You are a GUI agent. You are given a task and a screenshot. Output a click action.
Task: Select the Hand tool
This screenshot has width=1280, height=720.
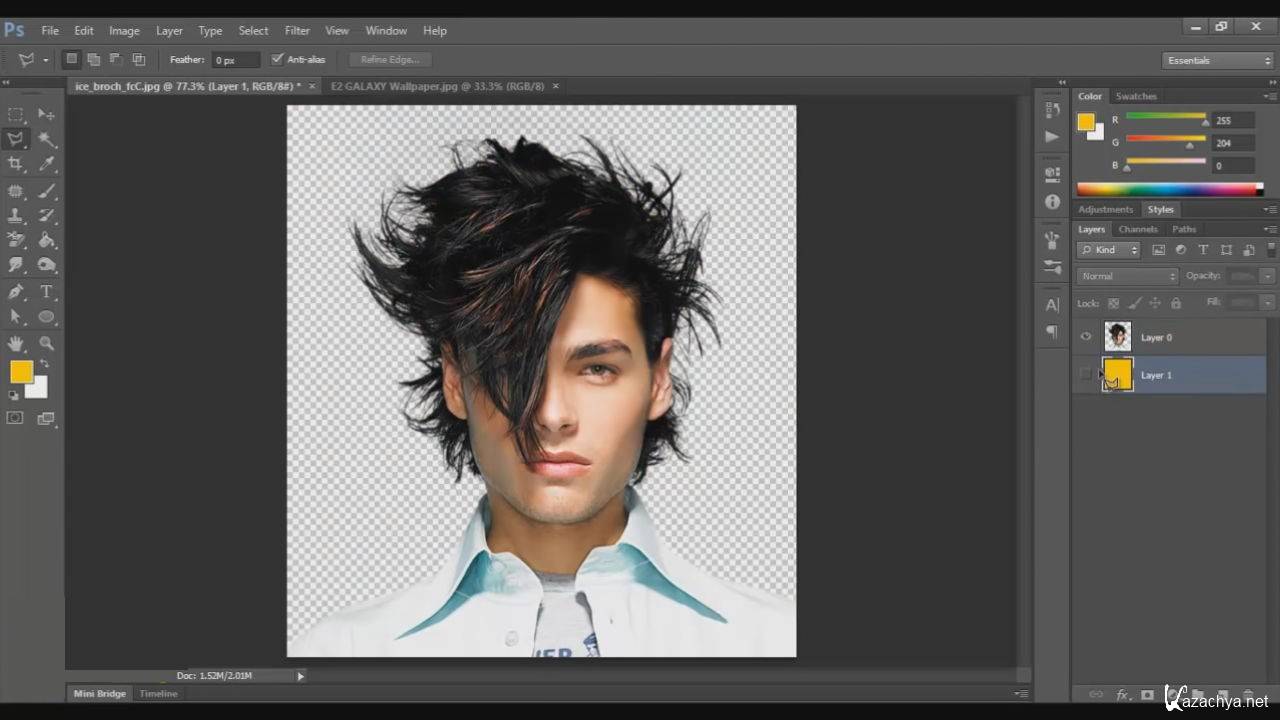16,343
